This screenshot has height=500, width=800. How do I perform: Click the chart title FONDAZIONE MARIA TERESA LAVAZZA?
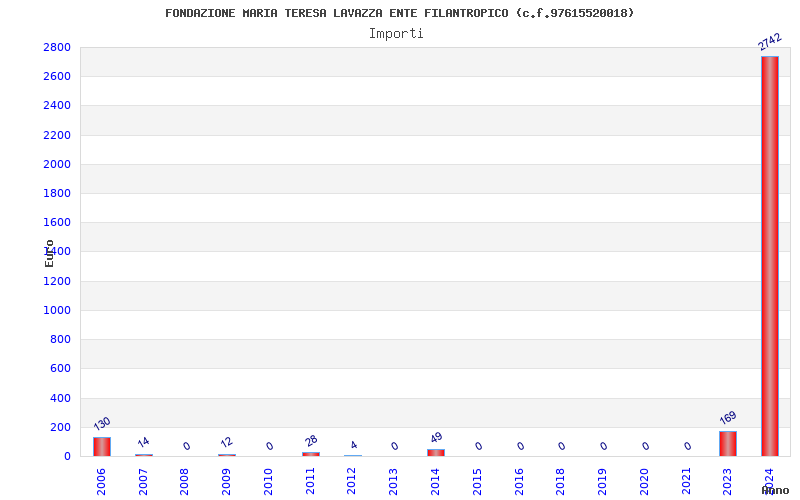(x=399, y=13)
